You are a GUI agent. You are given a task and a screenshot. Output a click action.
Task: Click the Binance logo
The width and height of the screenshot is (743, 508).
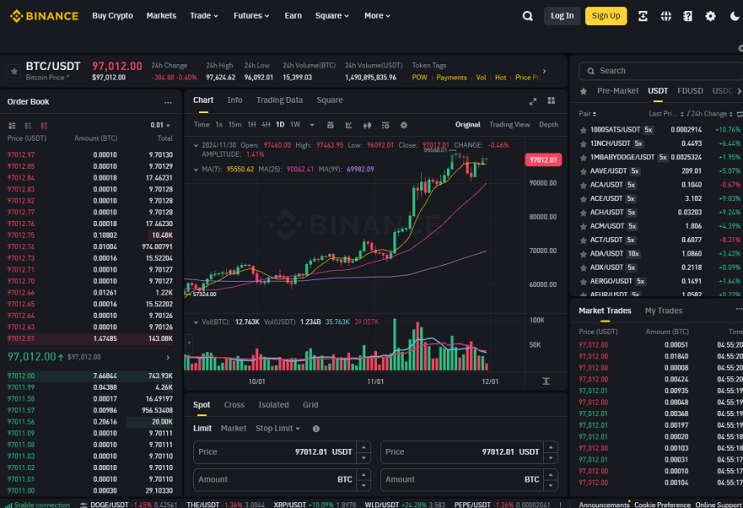(44, 16)
